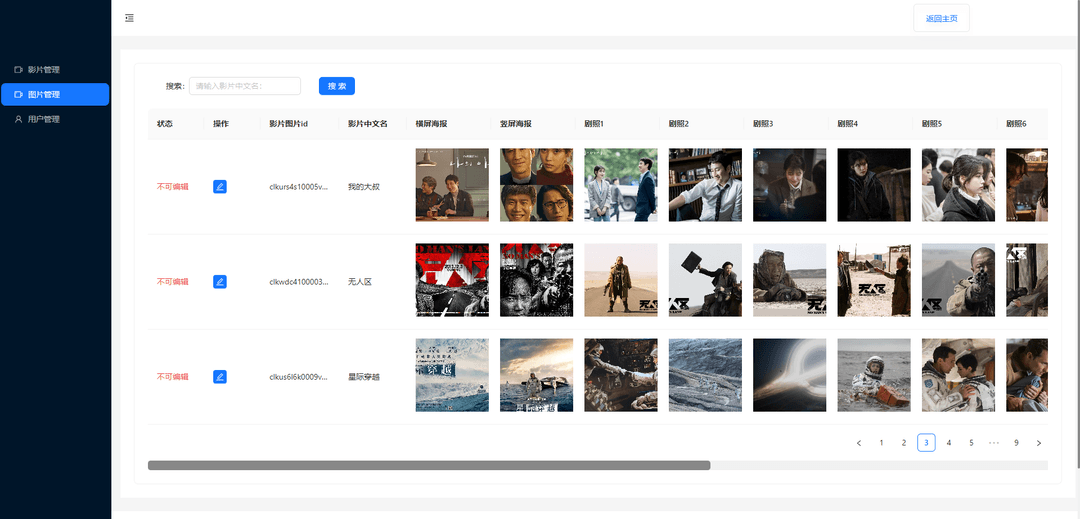Image resolution: width=1080 pixels, height=519 pixels.
Task: Open 无人区 横屏海报 thumbnail
Action: coord(452,280)
